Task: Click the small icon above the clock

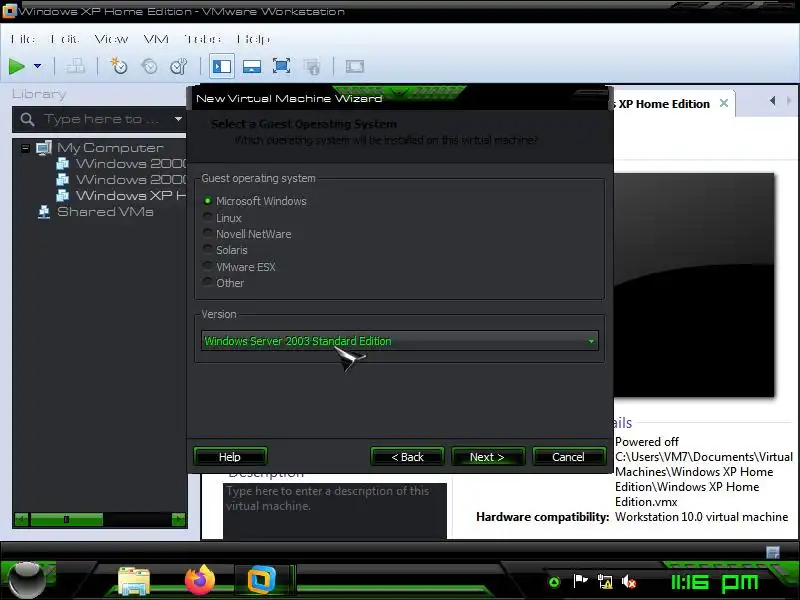Action: (773, 552)
